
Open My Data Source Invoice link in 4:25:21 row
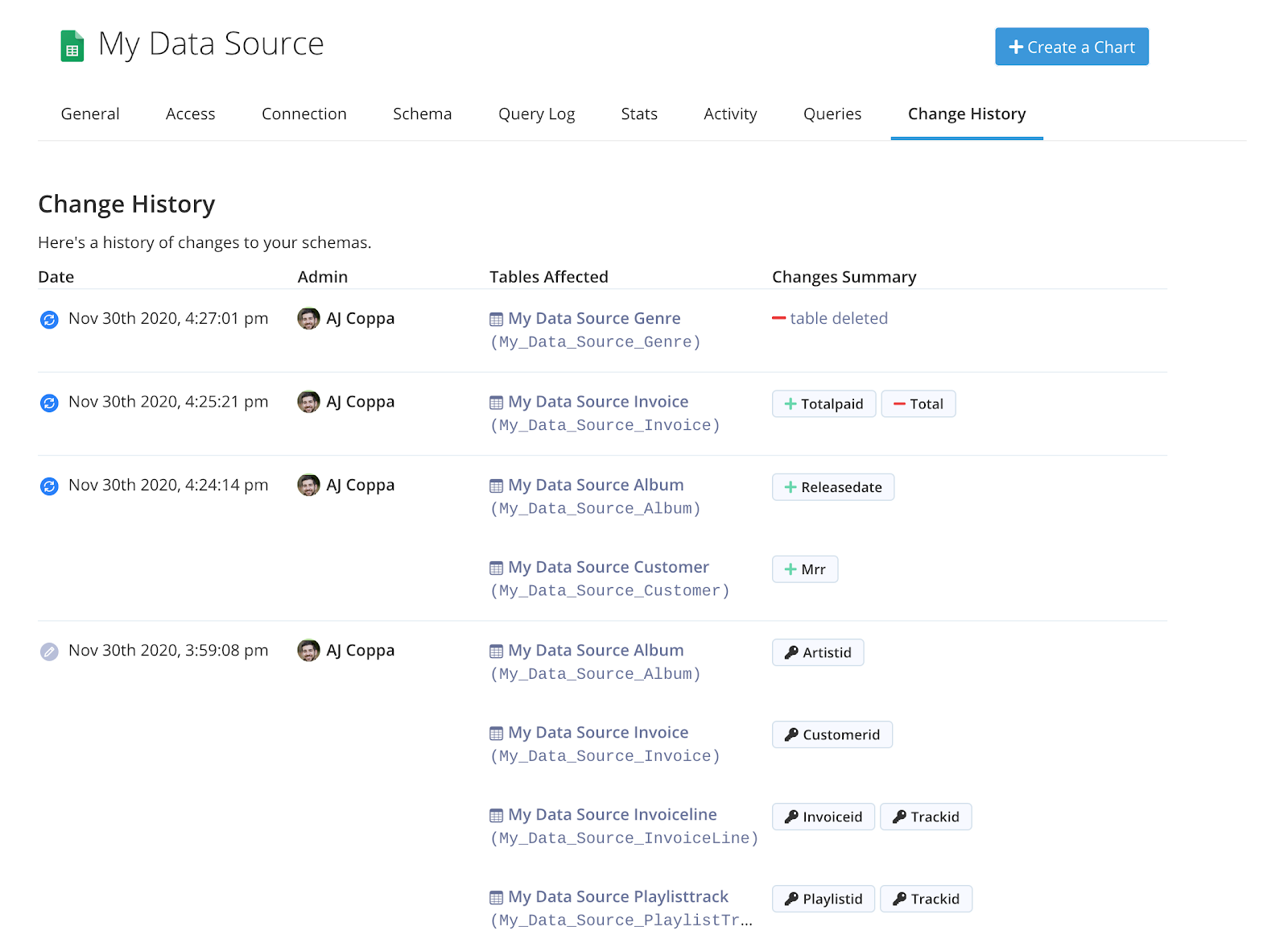pyautogui.click(x=598, y=401)
